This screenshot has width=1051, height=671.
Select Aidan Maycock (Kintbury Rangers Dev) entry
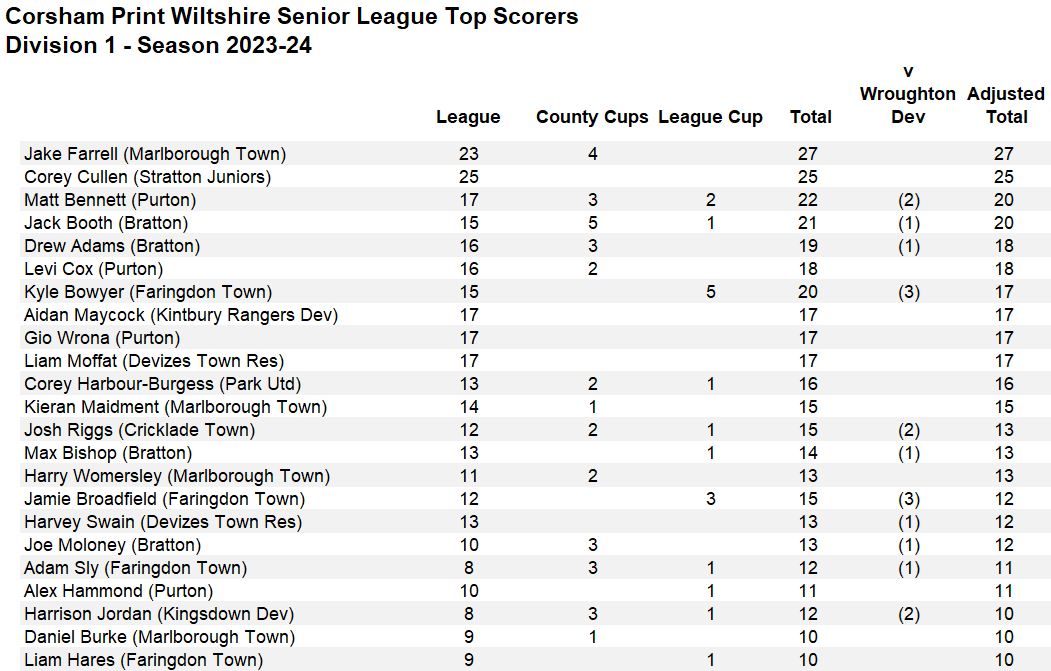(181, 315)
